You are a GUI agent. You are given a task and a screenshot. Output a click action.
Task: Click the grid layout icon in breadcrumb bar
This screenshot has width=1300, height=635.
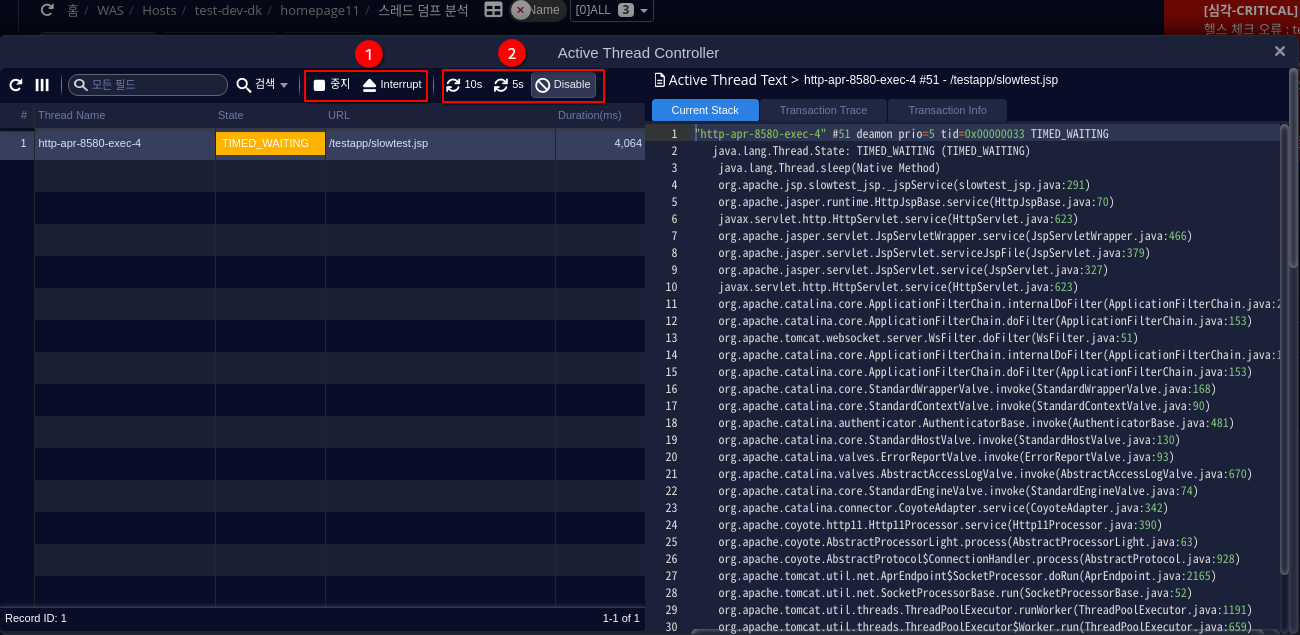[493, 10]
